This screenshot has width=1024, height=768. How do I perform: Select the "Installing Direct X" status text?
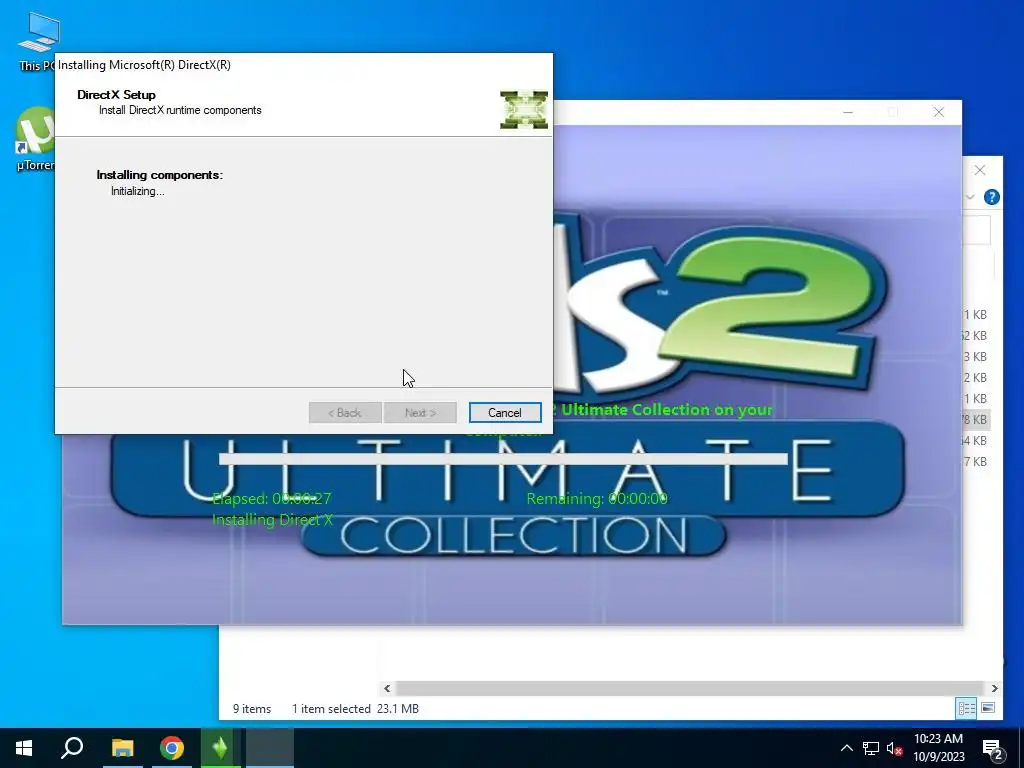[272, 520]
